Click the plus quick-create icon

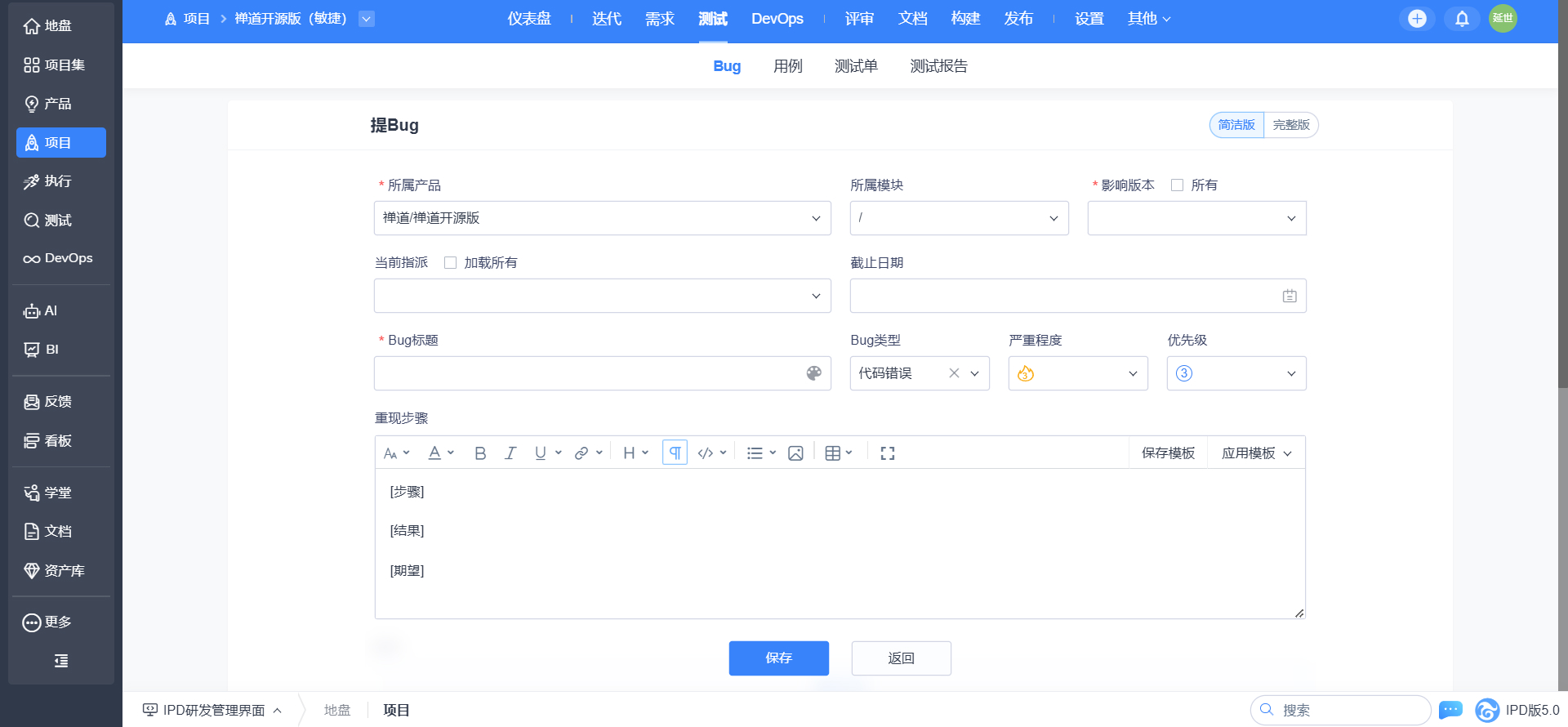click(1417, 19)
